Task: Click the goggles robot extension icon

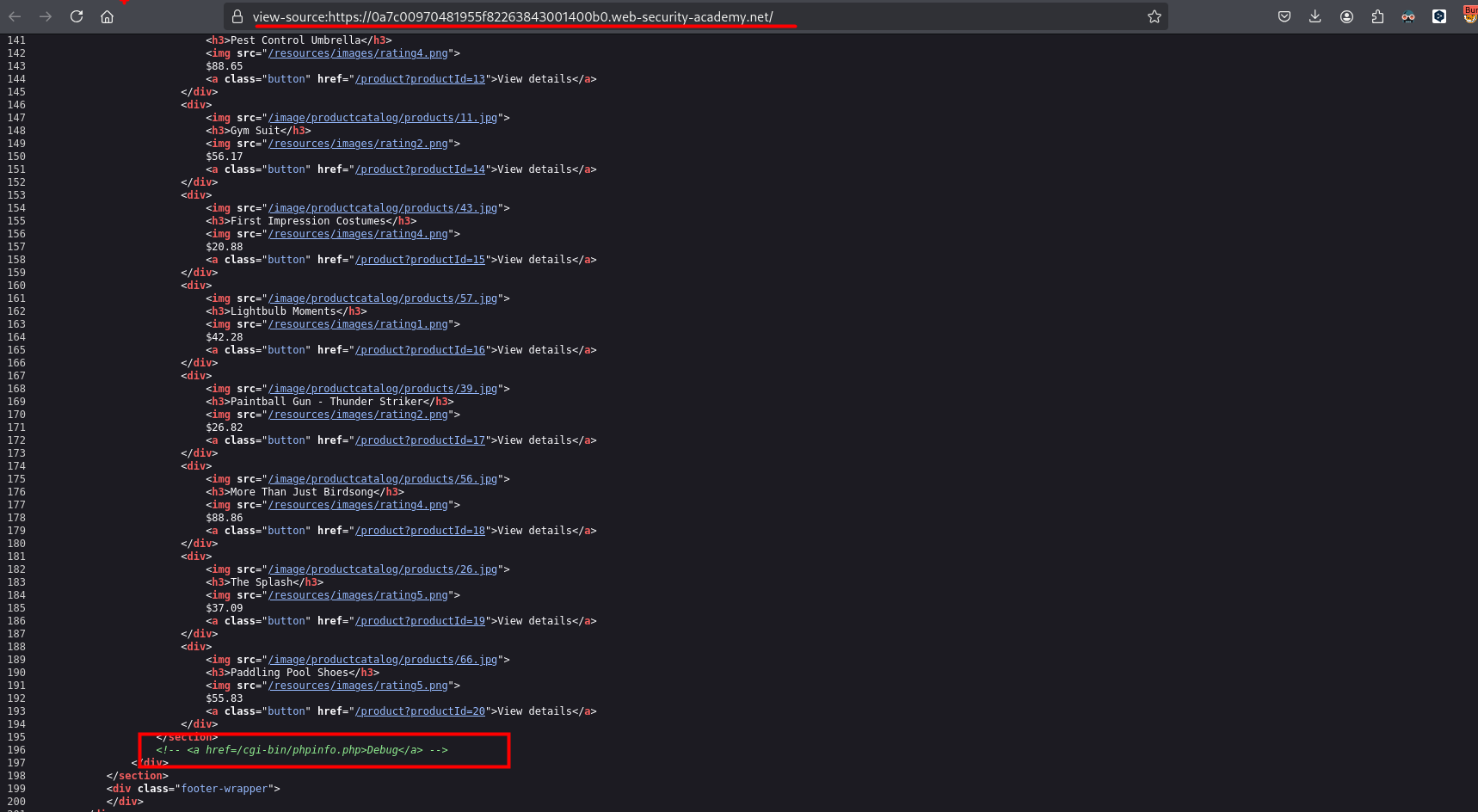Action: (1408, 16)
